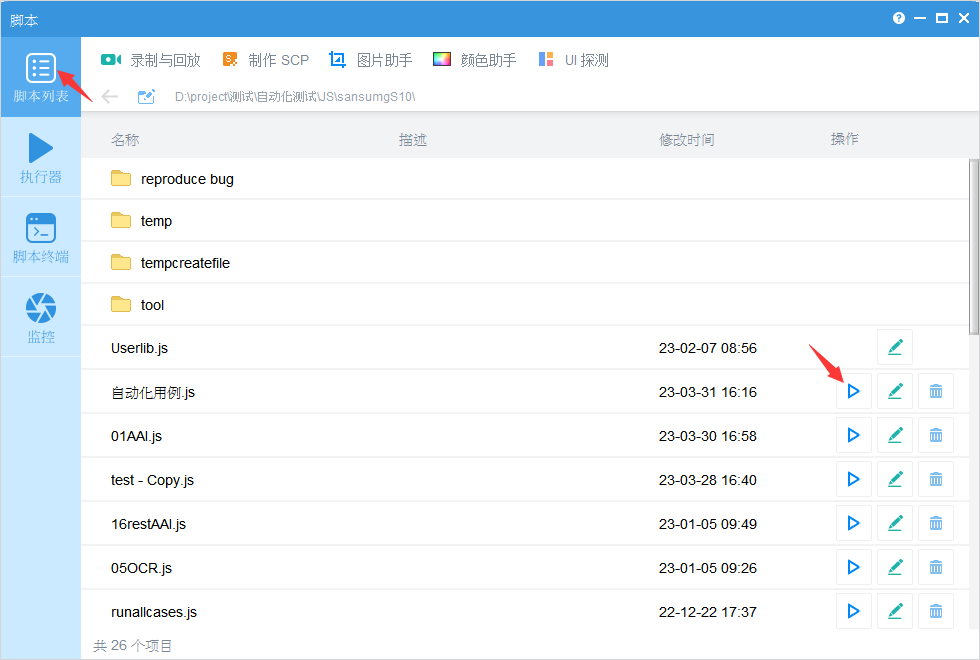Screen dimensions: 980x660
Task: Open the temp folder
Action: click(x=525, y=221)
